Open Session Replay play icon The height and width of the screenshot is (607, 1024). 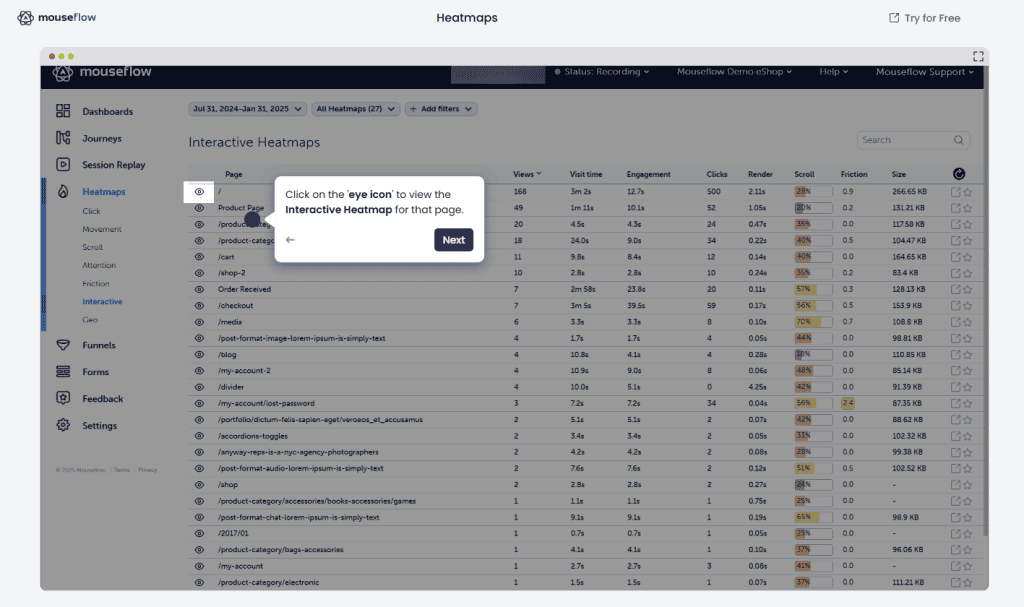click(x=63, y=165)
